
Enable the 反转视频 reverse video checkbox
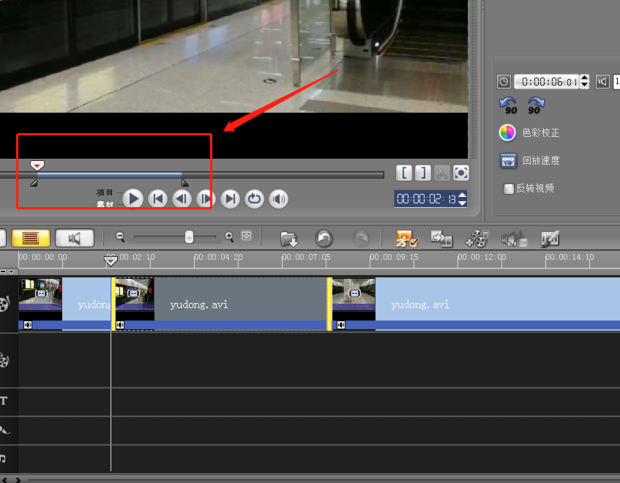508,189
